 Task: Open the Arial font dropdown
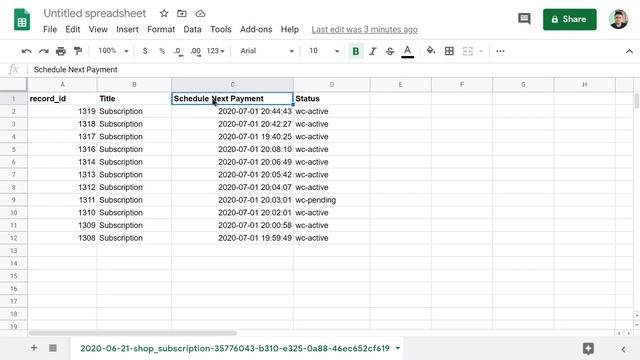[267, 51]
